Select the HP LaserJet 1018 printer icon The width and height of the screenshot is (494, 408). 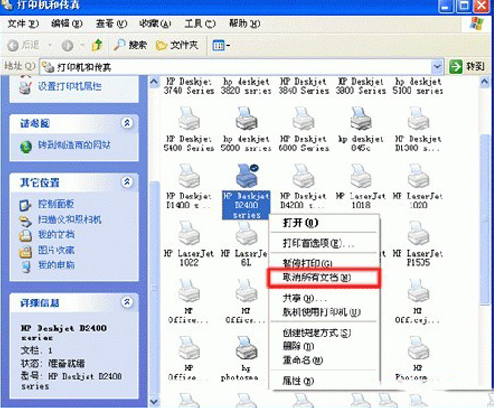361,176
